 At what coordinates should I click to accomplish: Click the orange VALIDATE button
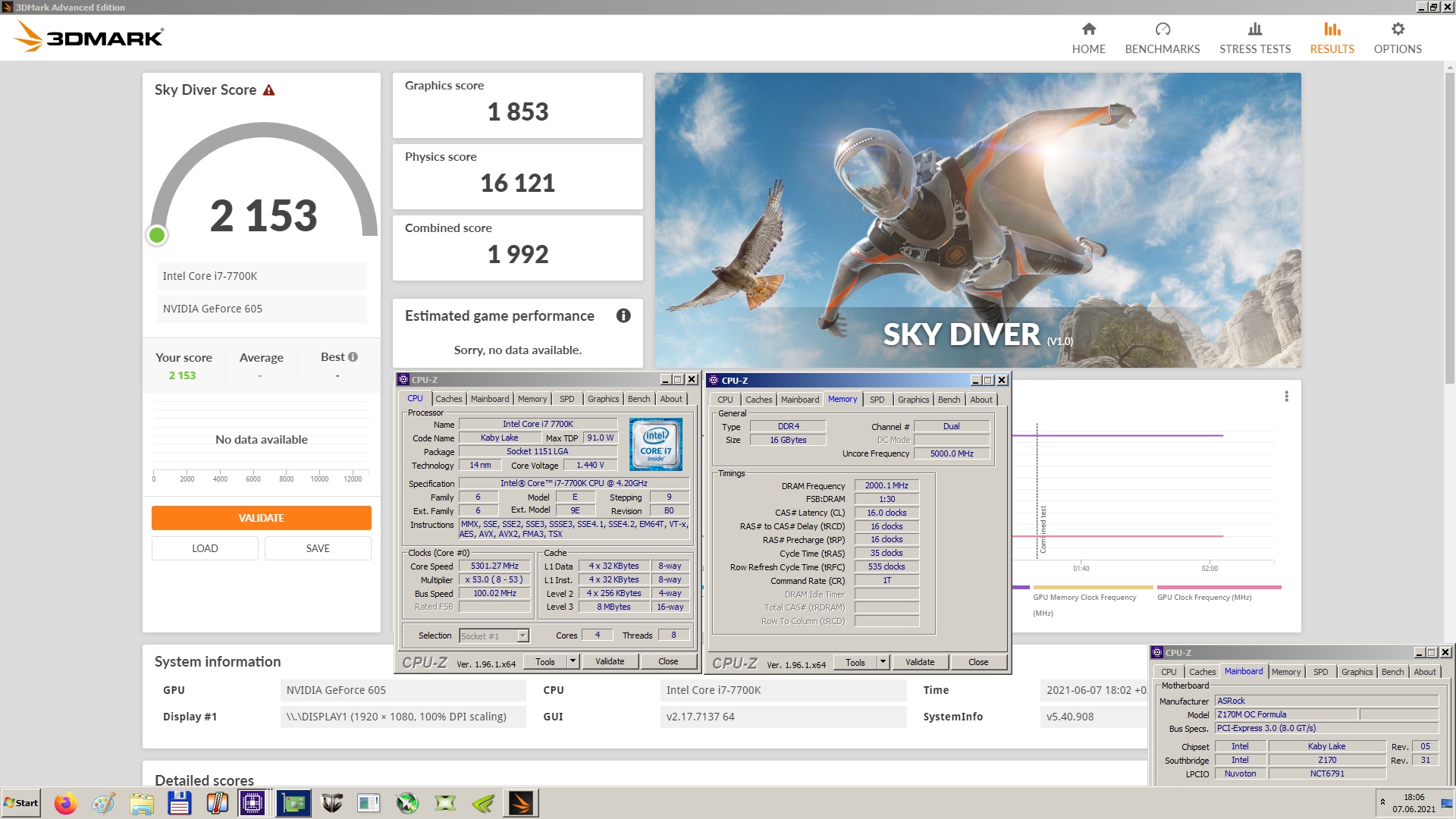[261, 518]
